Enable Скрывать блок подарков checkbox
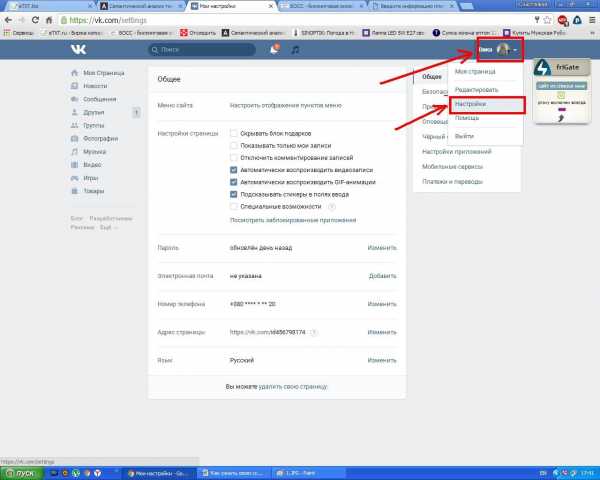The image size is (600, 480). 233,133
